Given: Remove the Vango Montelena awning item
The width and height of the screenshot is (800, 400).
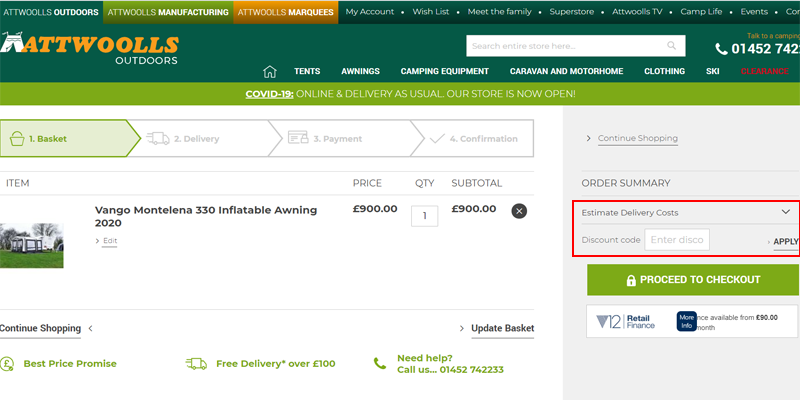Looking at the screenshot, I should coord(519,211).
